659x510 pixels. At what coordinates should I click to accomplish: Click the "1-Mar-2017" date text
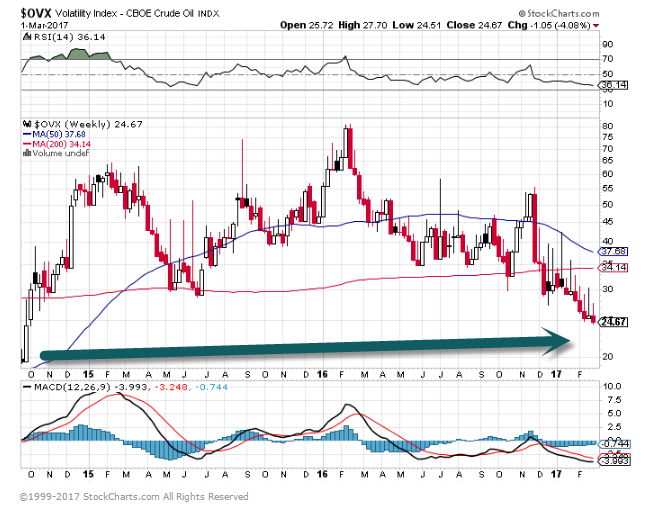[45, 25]
